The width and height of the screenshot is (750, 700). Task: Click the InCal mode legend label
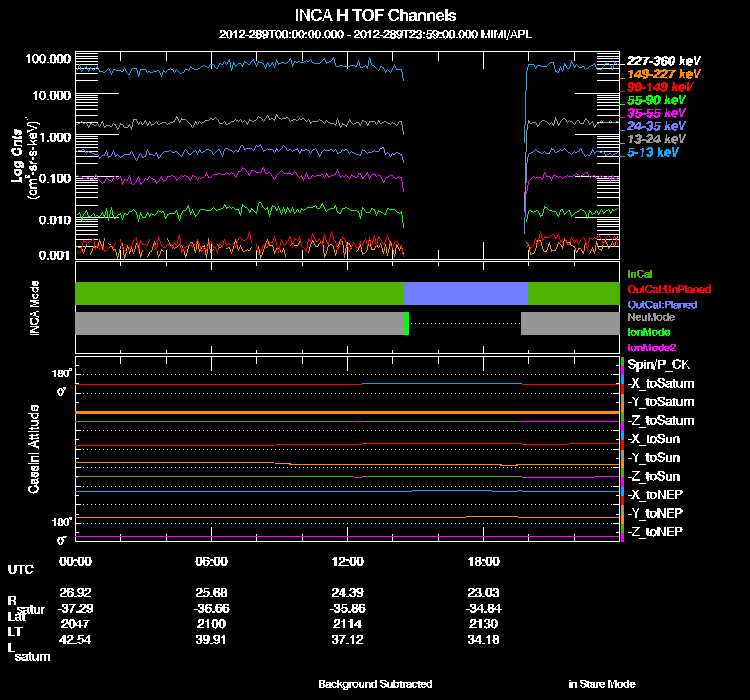(x=639, y=273)
